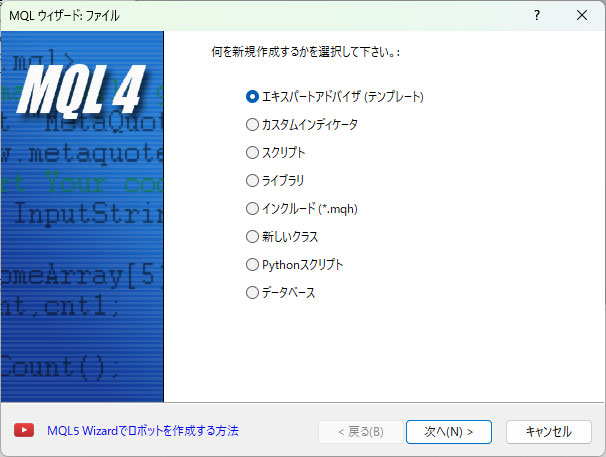Choose the カスタムインディケータ option

pos(252,125)
